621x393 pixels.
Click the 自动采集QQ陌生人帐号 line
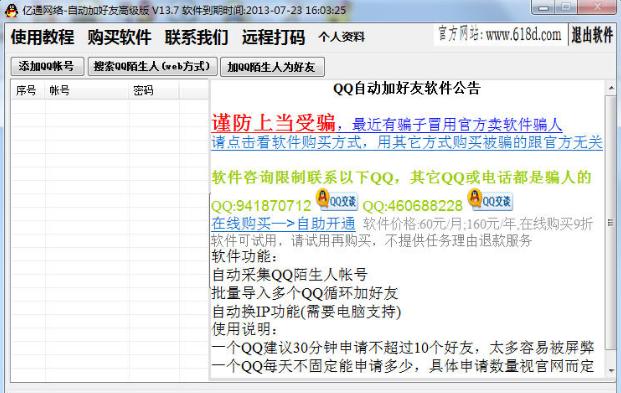tap(290, 275)
